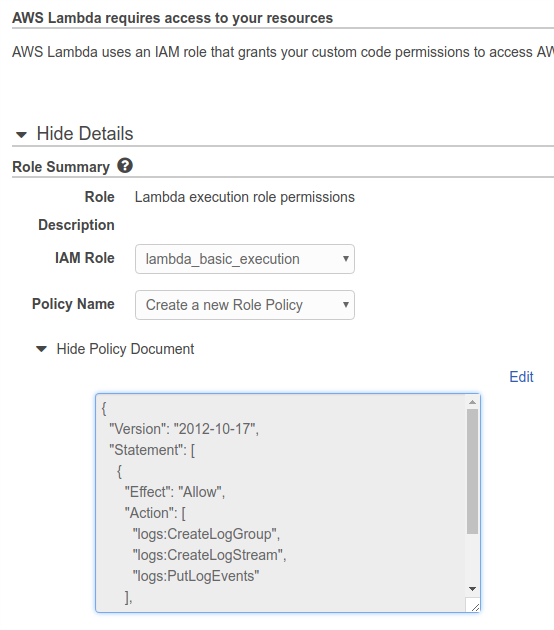
Task: Collapse the Hide Policy Document triangle
Action: (41, 349)
